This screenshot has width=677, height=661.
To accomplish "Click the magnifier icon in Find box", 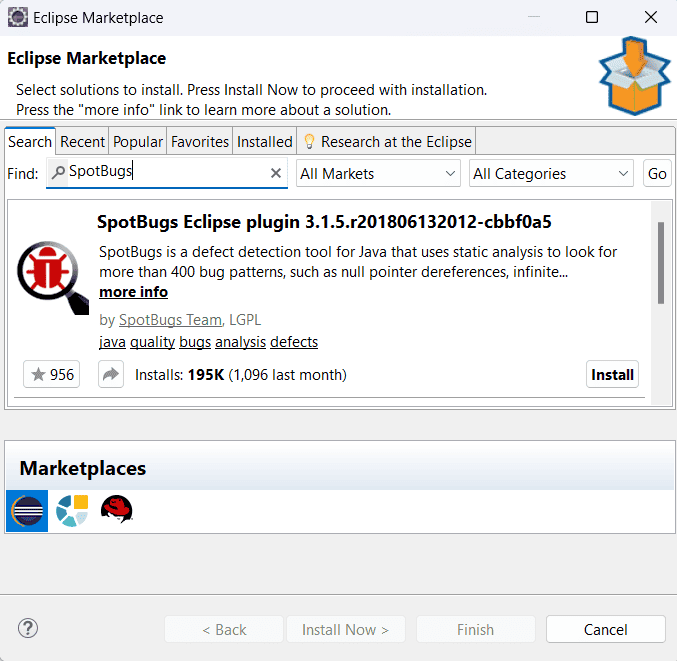I will point(58,173).
